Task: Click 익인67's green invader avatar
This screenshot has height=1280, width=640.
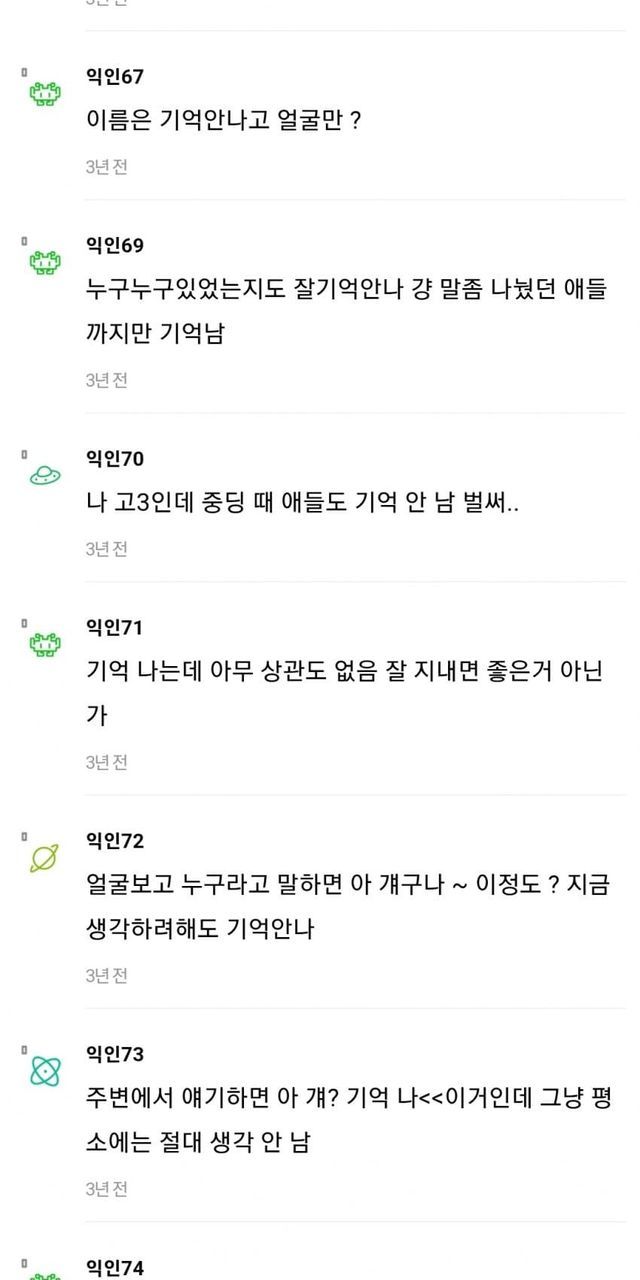Action: pyautogui.click(x=44, y=94)
